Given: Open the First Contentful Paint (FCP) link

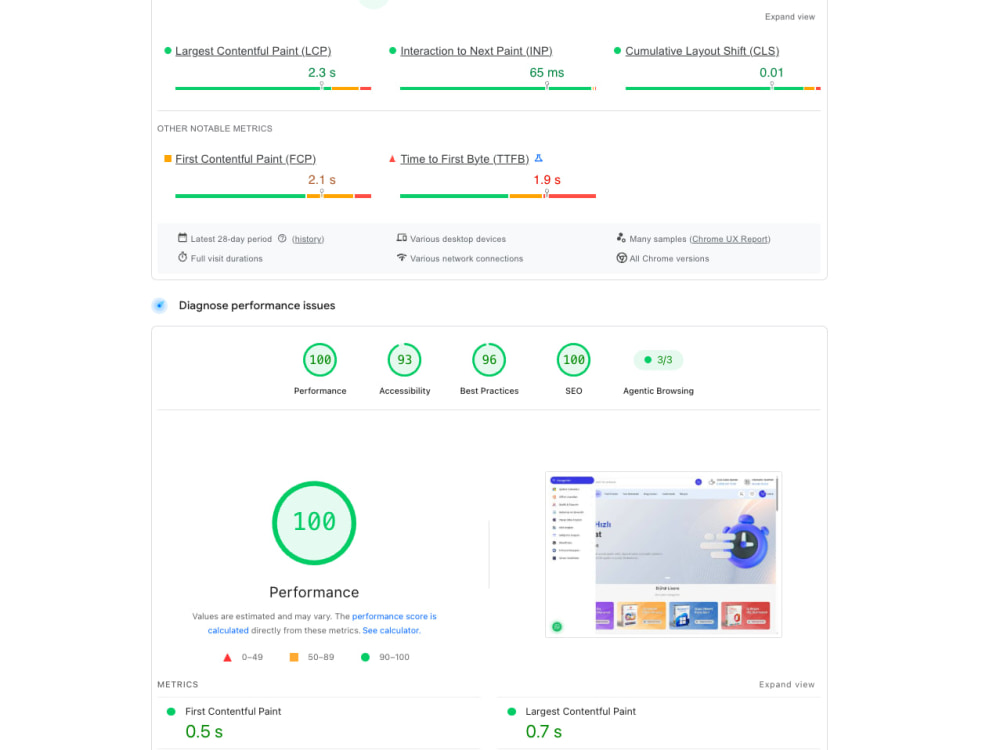Looking at the screenshot, I should pyautogui.click(x=246, y=159).
